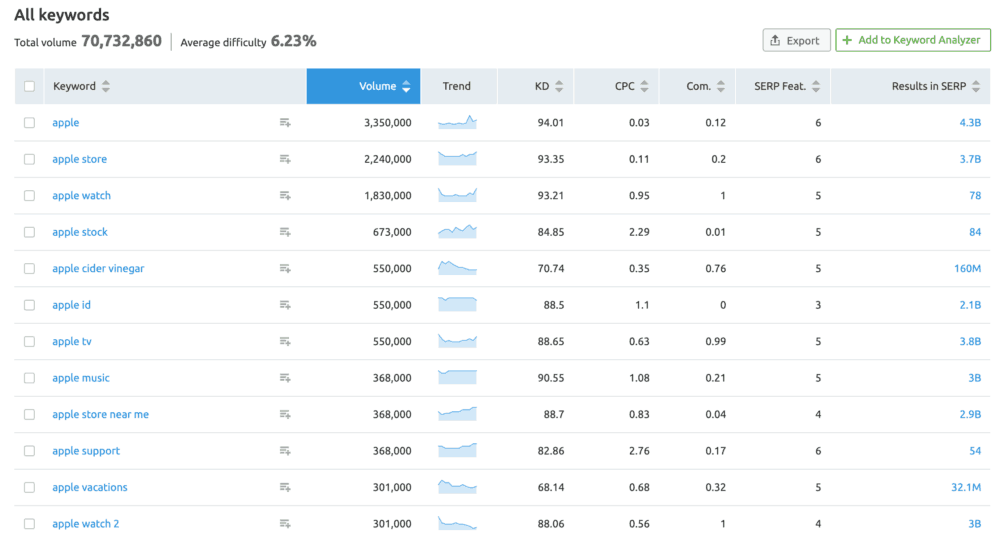
Task: Check the apple music checkbox
Action: coord(29,378)
